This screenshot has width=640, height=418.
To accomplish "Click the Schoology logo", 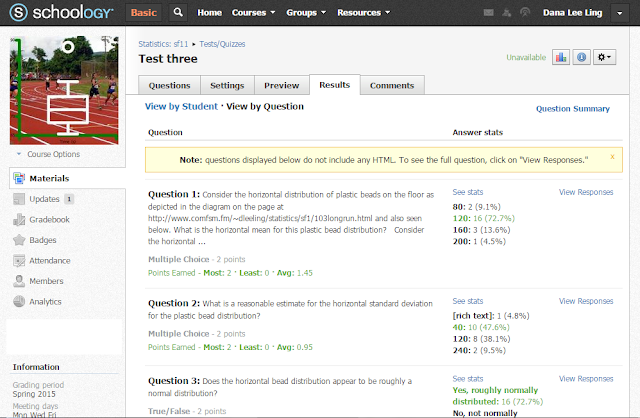I will pyautogui.click(x=61, y=12).
